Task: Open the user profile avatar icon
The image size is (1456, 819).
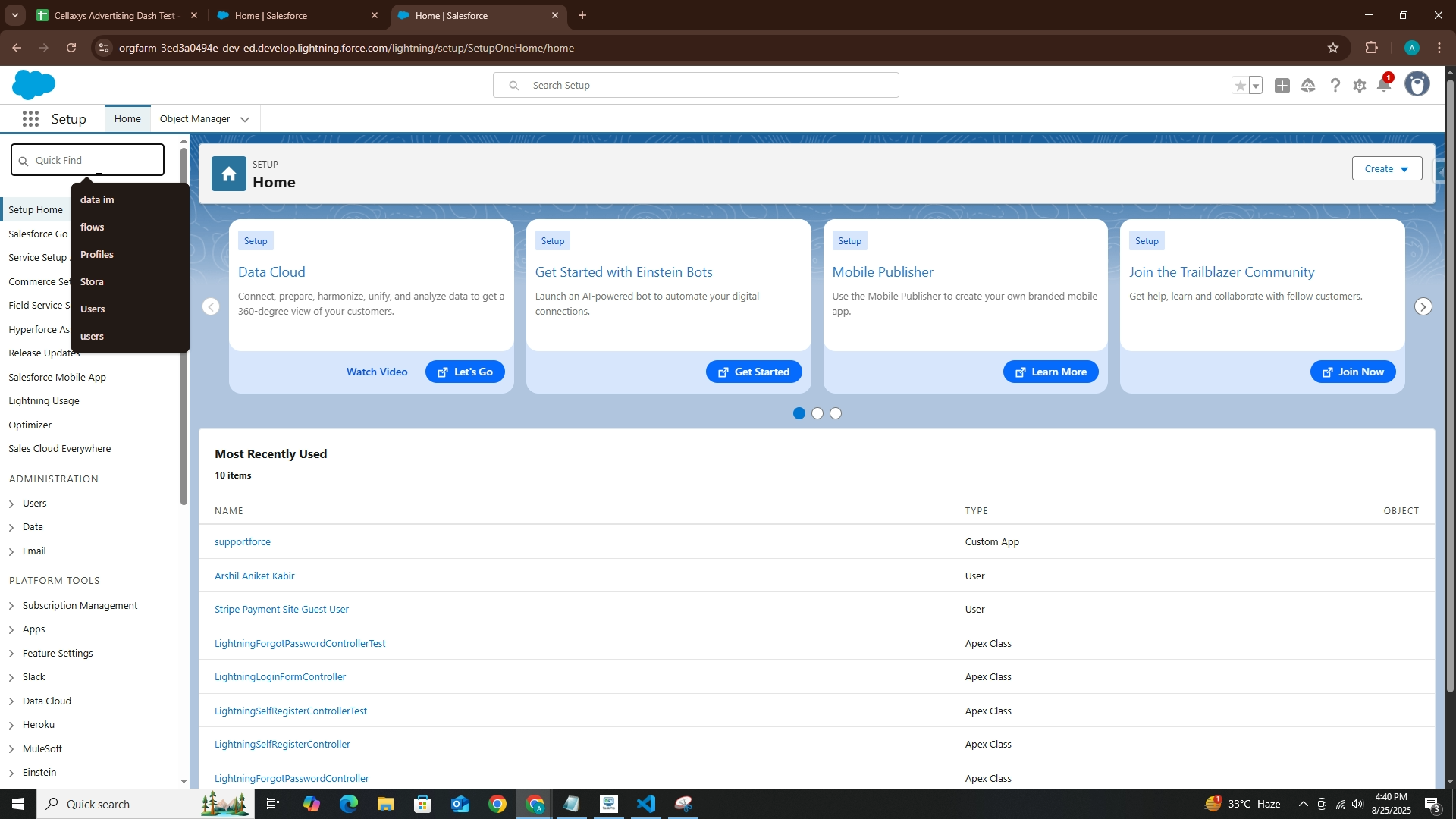Action: 1417,84
